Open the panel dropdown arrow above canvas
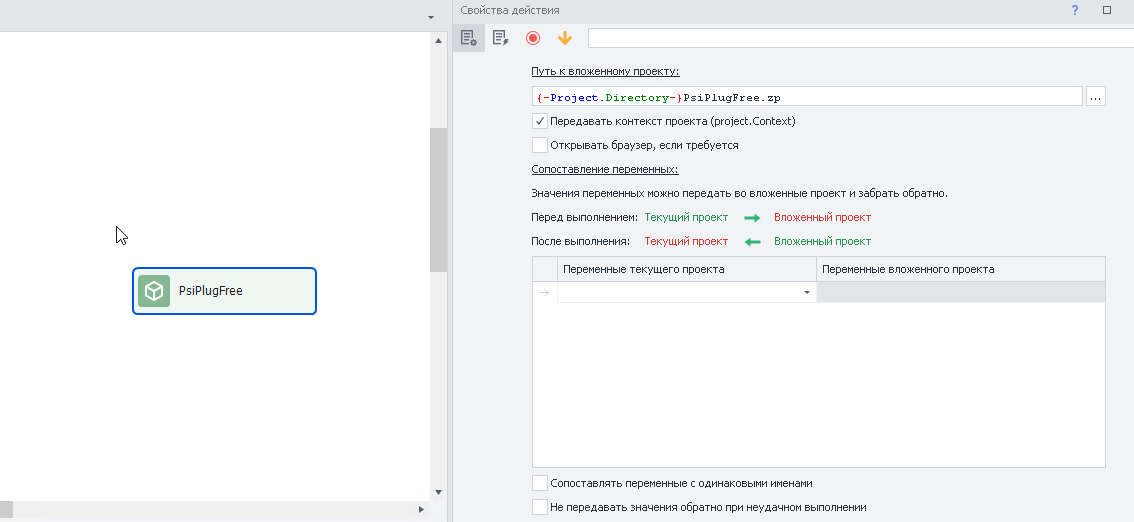1134x522 pixels. pos(431,17)
